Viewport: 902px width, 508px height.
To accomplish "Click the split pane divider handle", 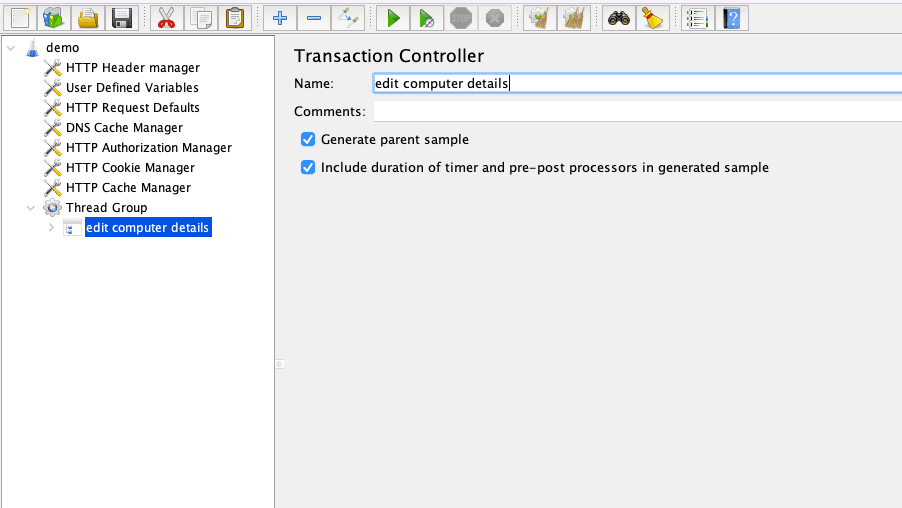I will [280, 364].
